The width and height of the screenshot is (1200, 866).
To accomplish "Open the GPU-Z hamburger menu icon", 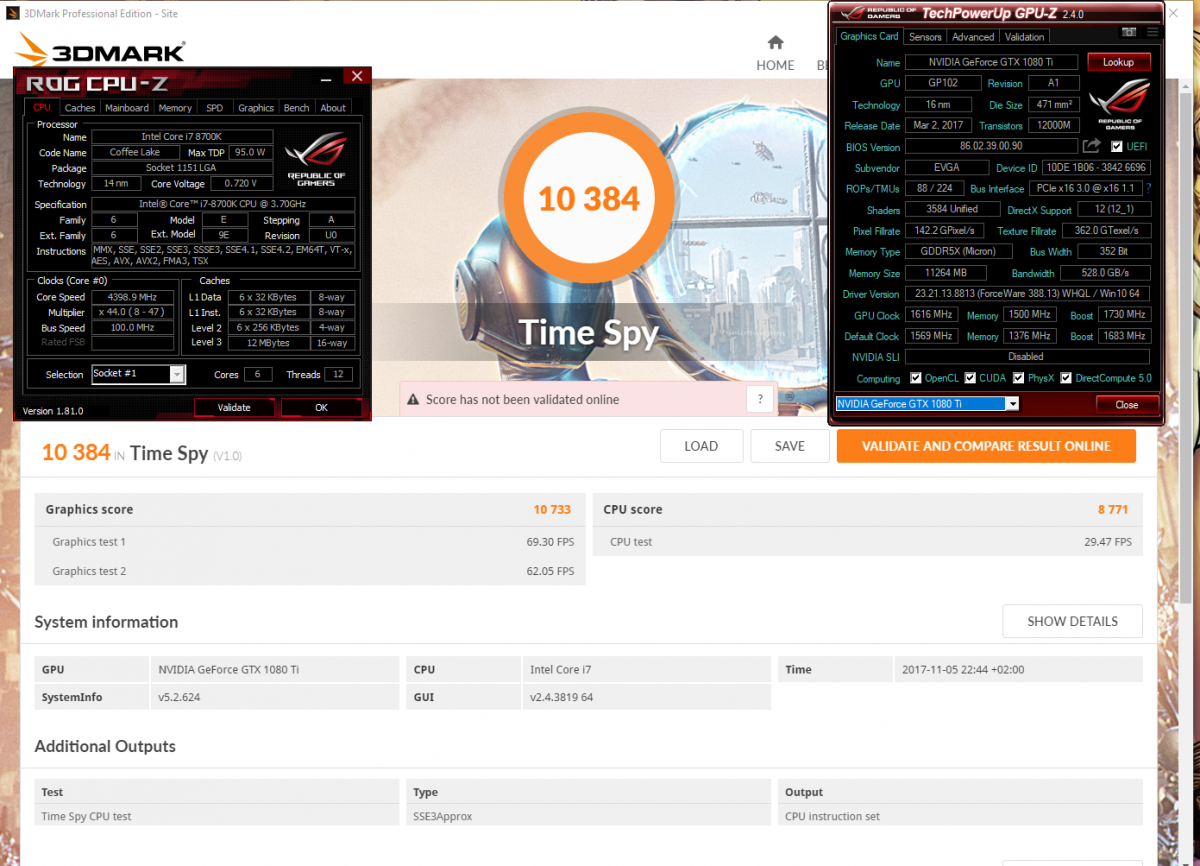I will click(1152, 32).
